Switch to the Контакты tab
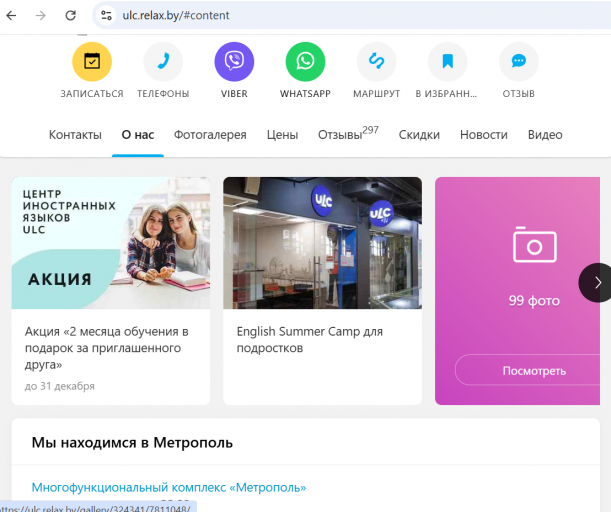This screenshot has width=611, height=512. click(75, 135)
